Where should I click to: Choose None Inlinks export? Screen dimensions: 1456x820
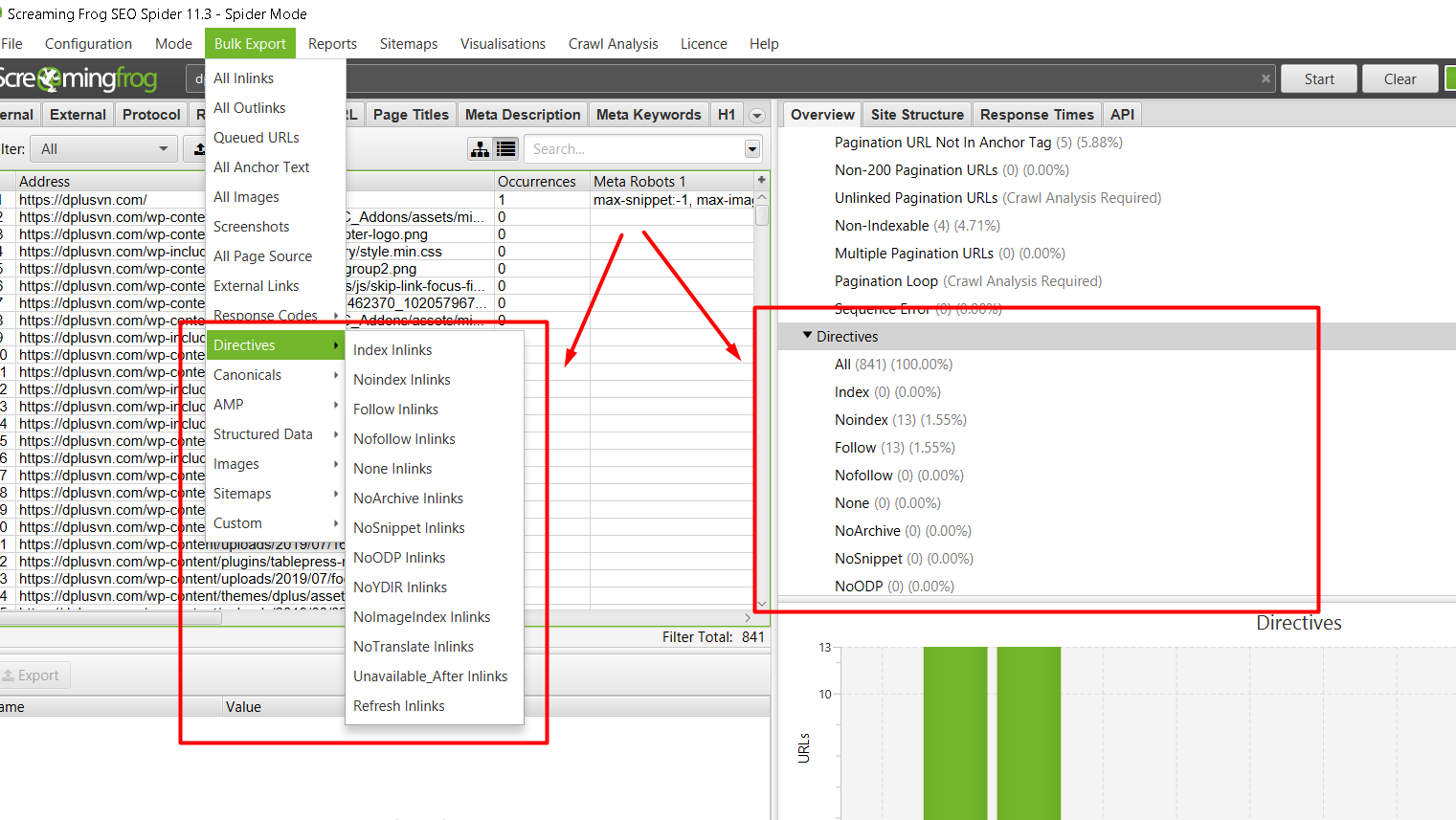point(435,469)
